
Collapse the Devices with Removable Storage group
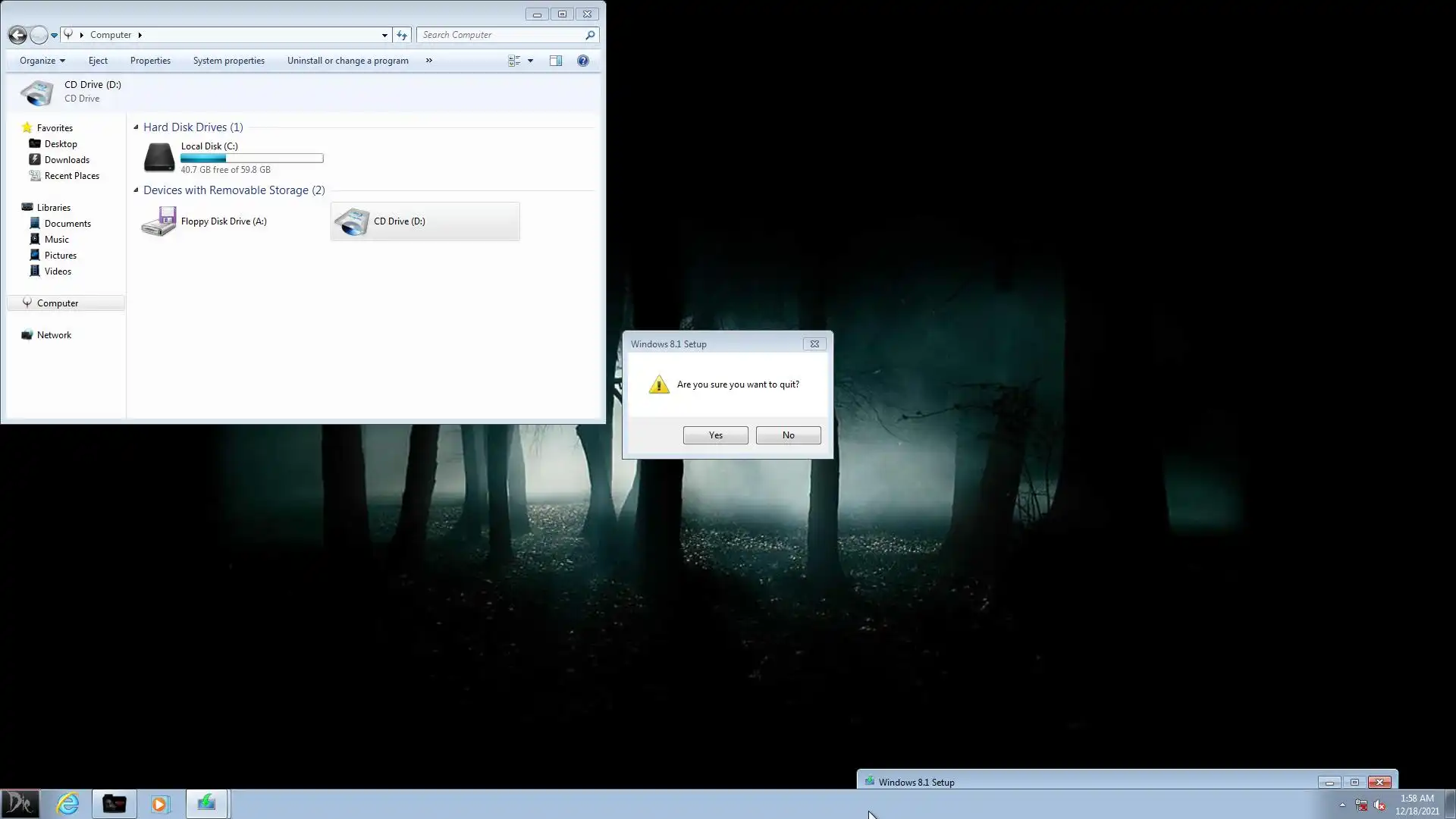[x=136, y=190]
